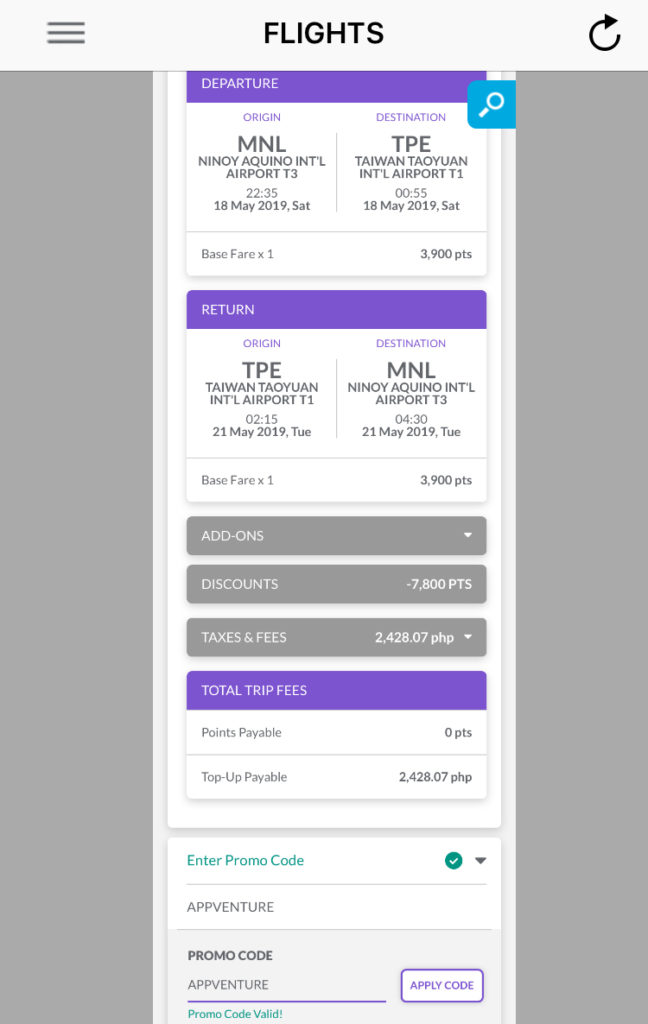Image resolution: width=648 pixels, height=1024 pixels.
Task: Click the green promo valid checkmark
Action: (x=453, y=861)
